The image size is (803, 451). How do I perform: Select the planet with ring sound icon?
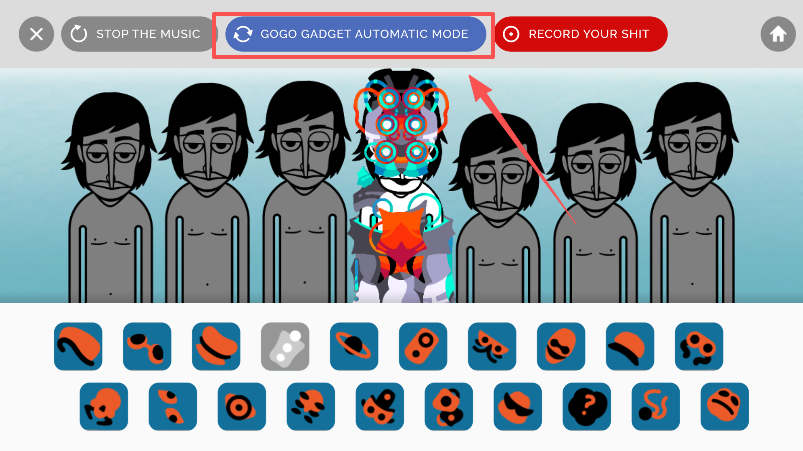pyautogui.click(x=354, y=346)
